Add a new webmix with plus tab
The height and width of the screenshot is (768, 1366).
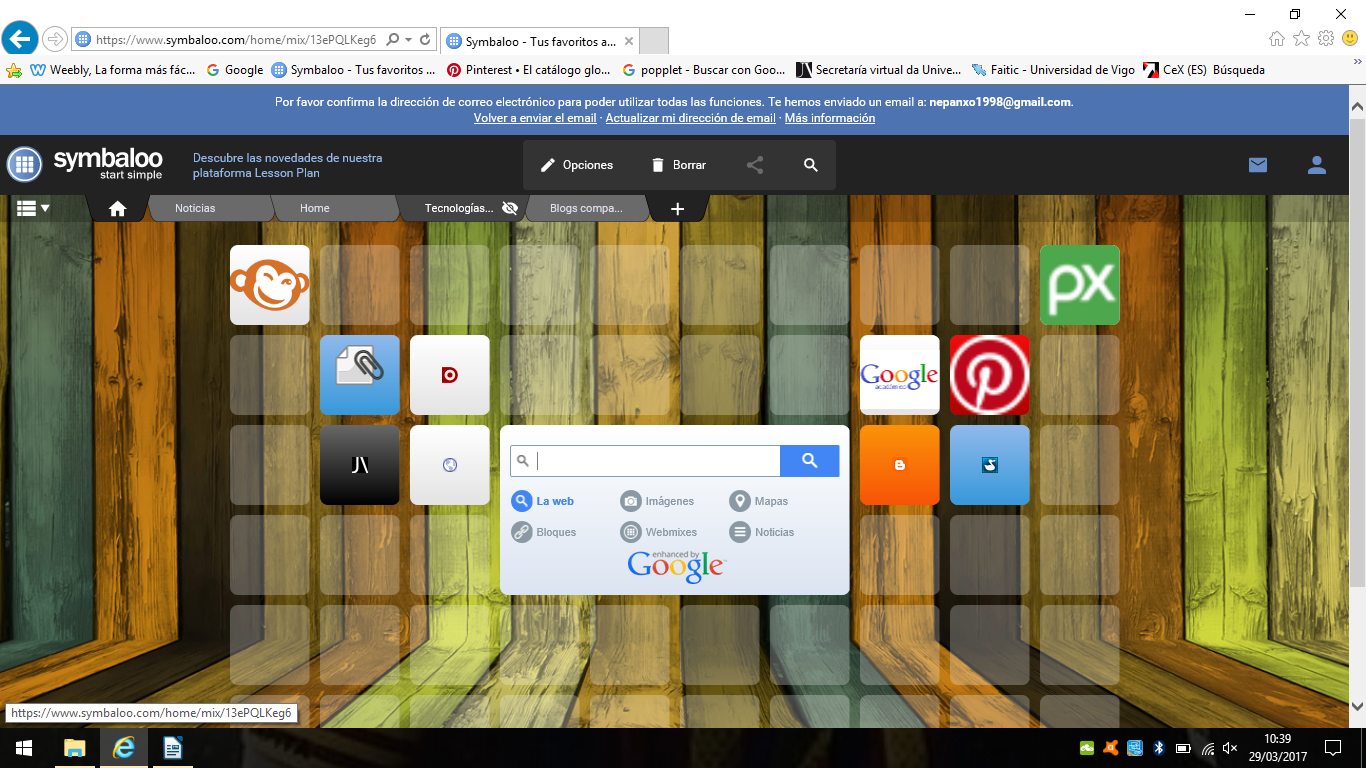click(x=677, y=208)
